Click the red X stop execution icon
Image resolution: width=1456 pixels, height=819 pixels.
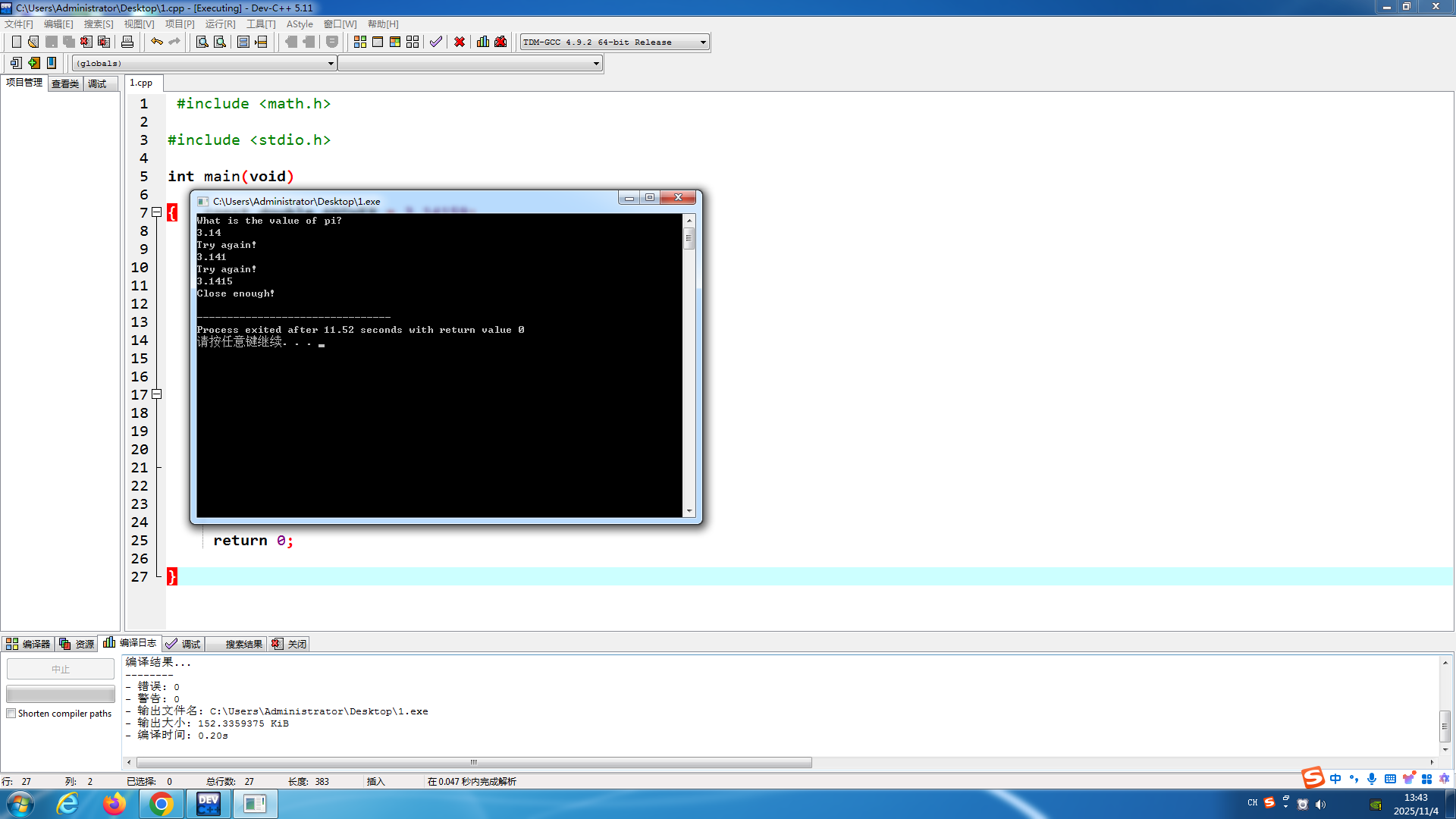(x=460, y=42)
